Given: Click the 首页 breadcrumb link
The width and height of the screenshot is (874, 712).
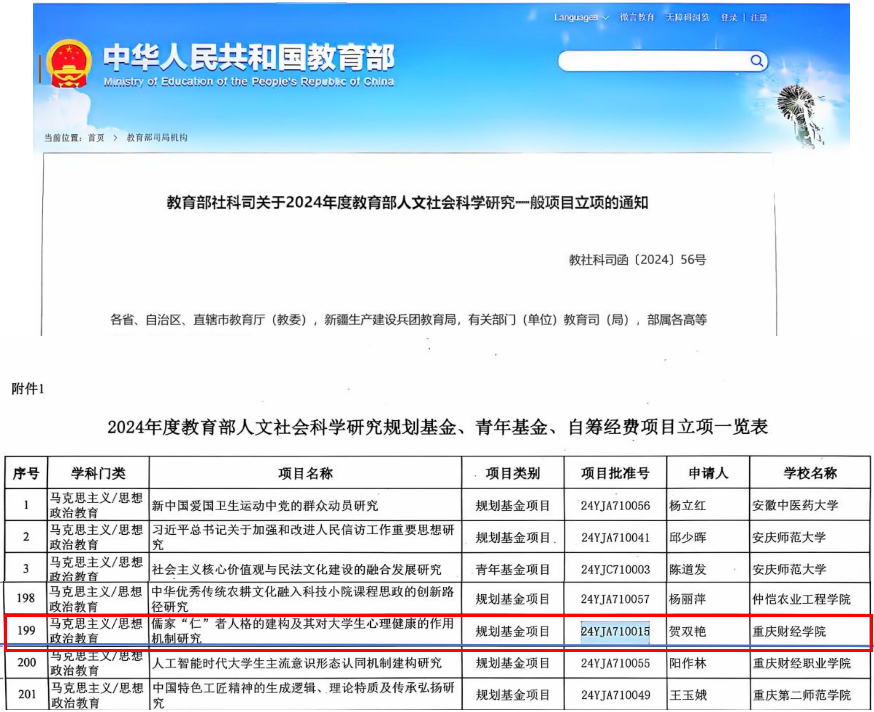Looking at the screenshot, I should pyautogui.click(x=96, y=137).
